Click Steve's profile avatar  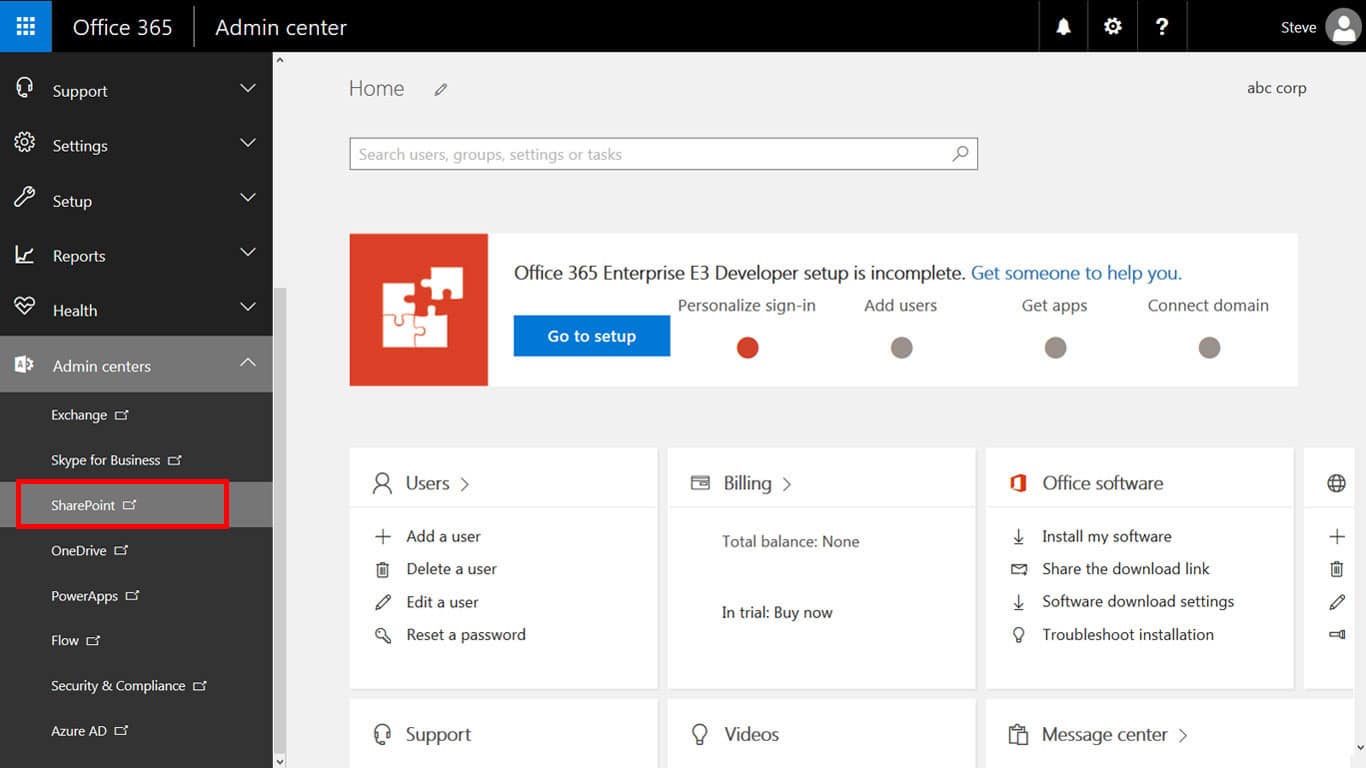click(1342, 27)
